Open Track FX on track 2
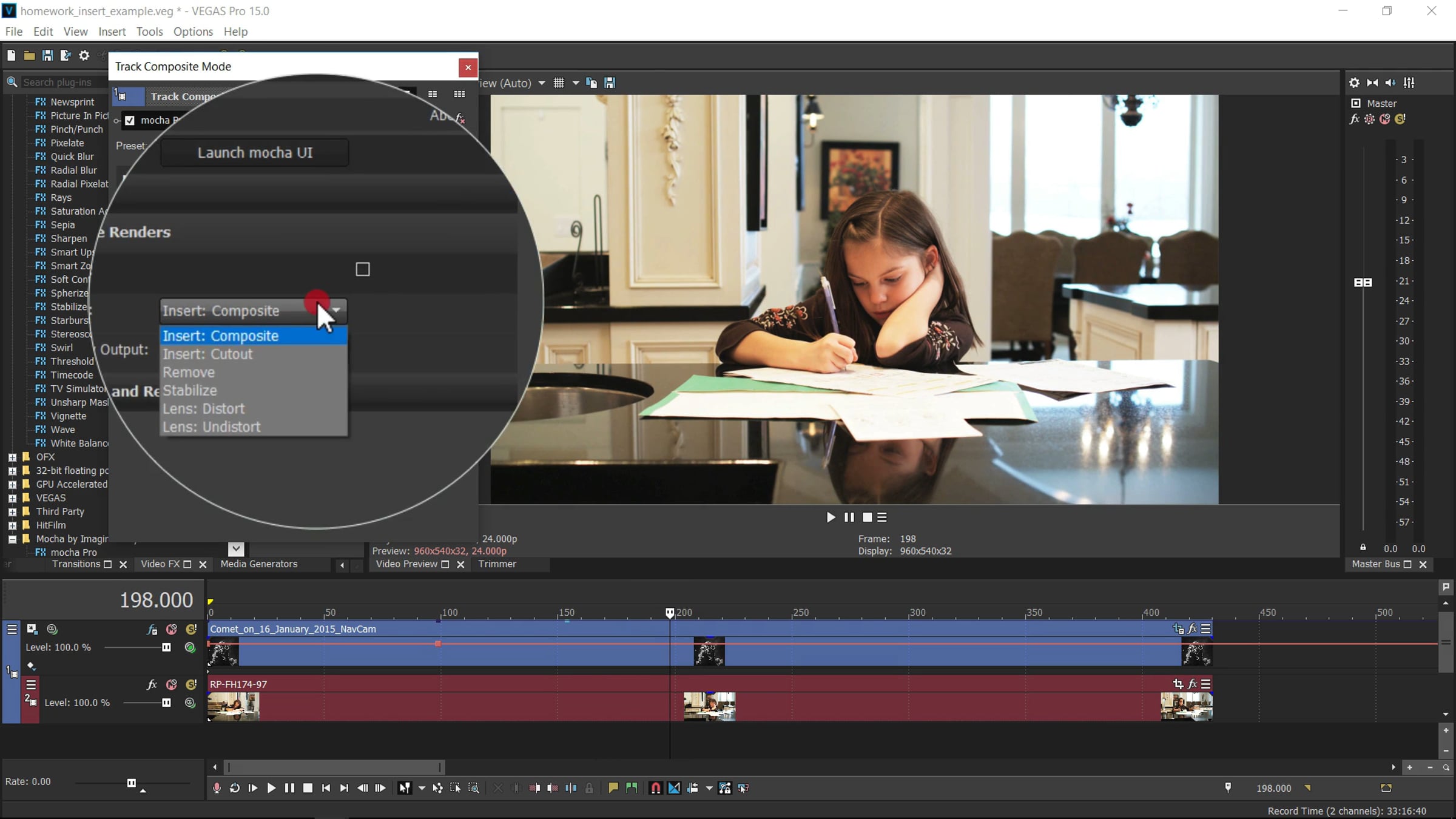The image size is (1456, 819). (x=152, y=685)
